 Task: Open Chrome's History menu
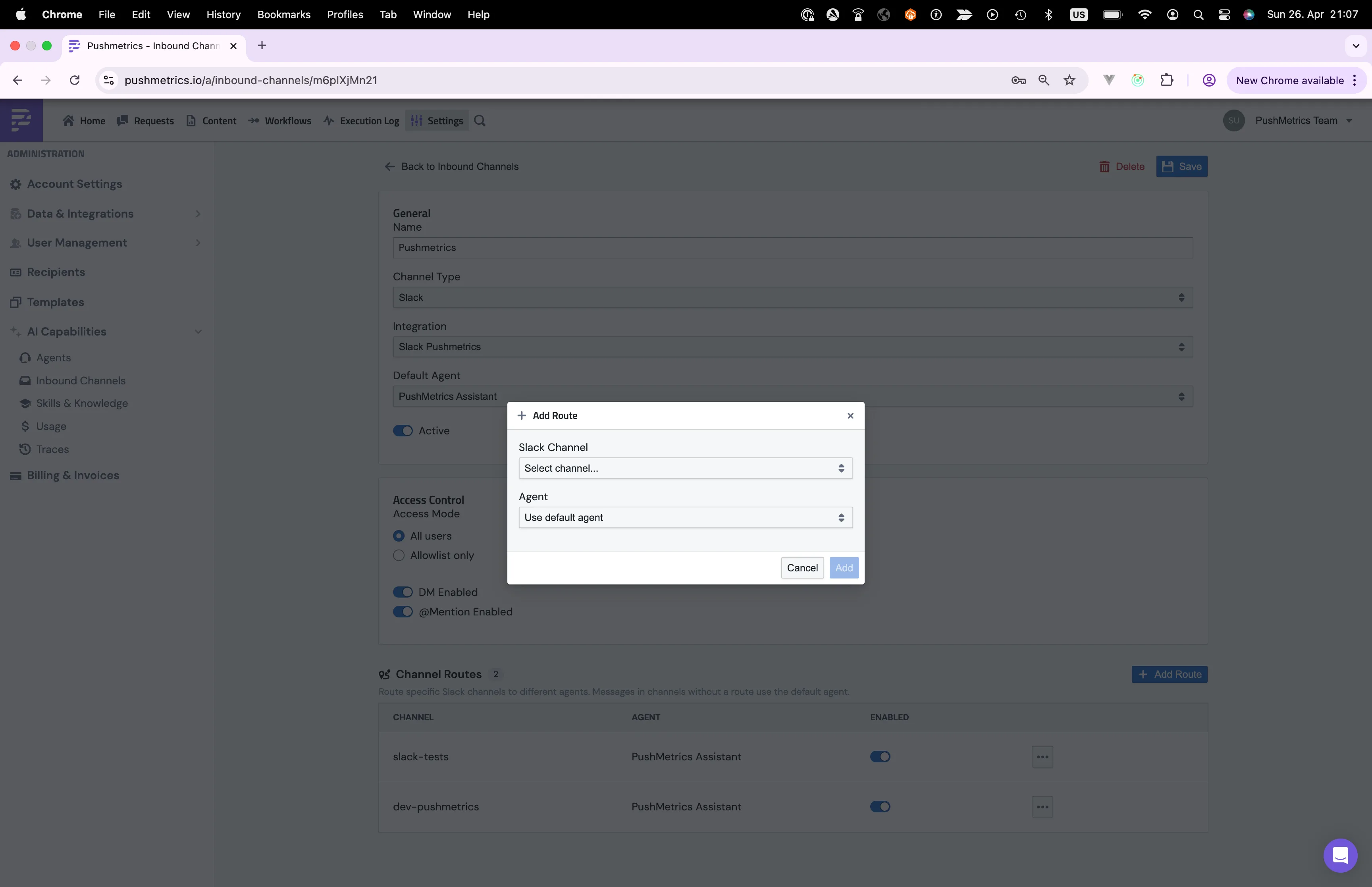(x=224, y=14)
